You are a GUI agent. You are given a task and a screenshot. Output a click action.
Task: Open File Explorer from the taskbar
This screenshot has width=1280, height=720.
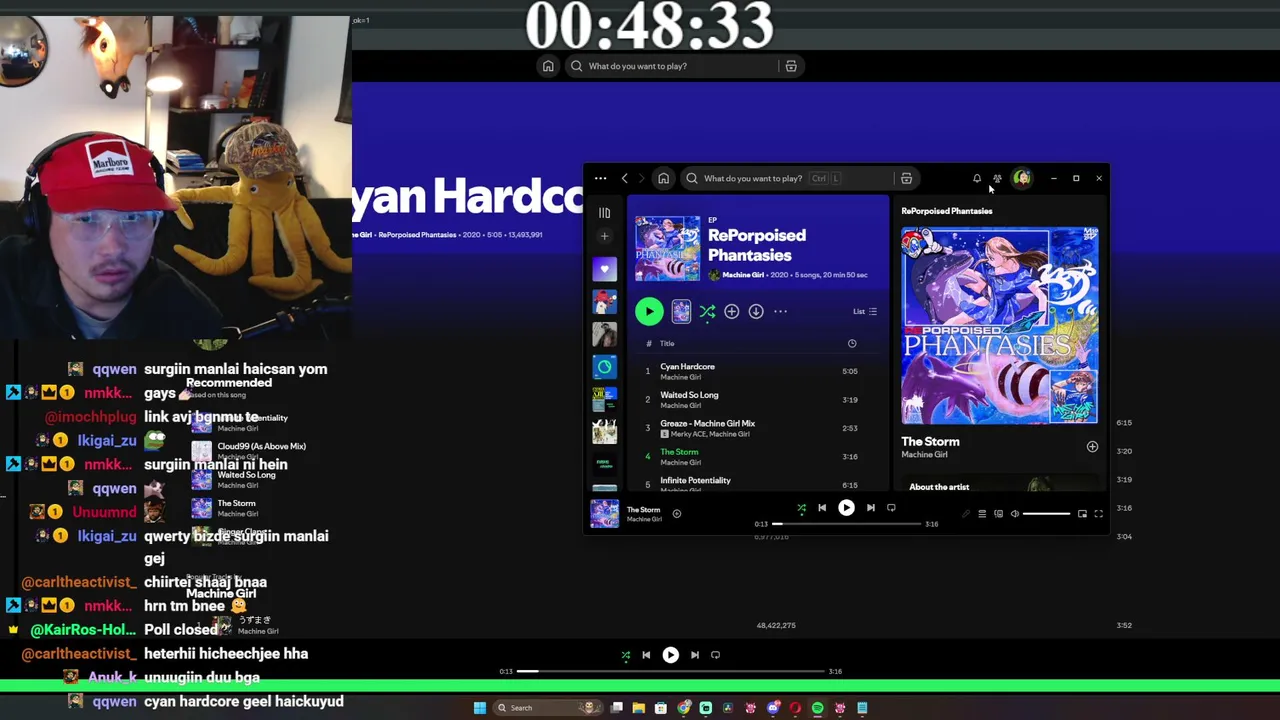639,708
